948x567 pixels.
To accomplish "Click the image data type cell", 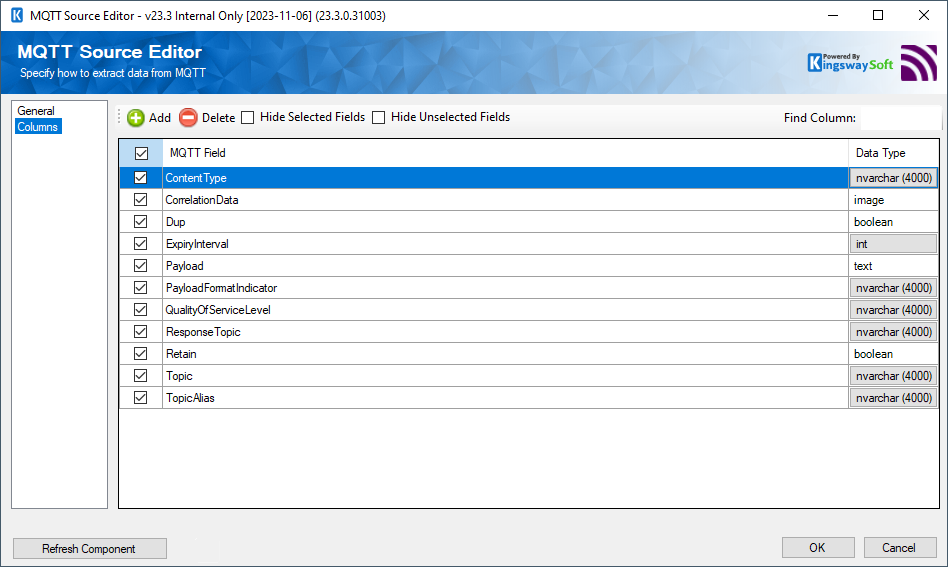I will click(894, 199).
